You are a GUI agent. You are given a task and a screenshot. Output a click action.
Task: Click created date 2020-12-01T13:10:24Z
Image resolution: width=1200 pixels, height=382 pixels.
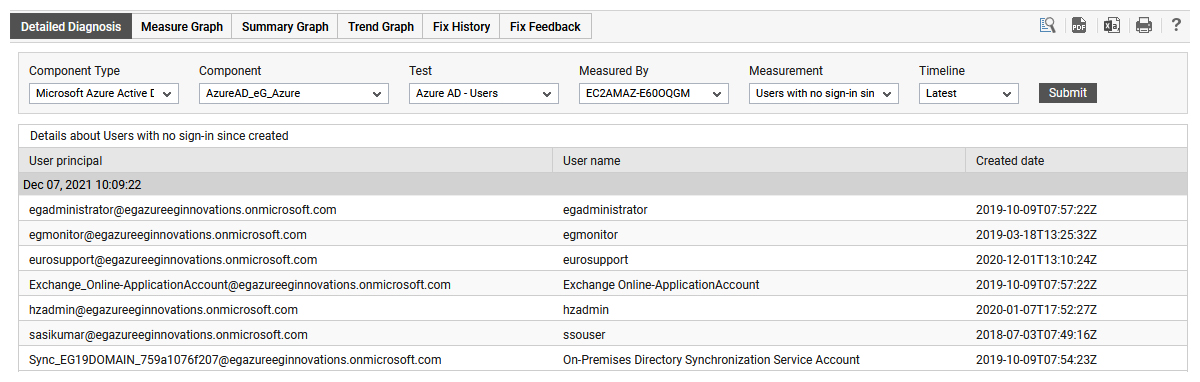pos(1037,260)
